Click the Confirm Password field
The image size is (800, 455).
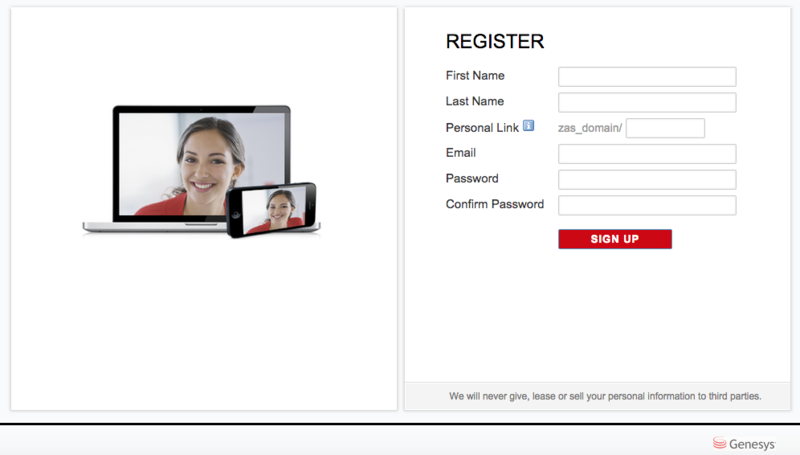point(647,205)
